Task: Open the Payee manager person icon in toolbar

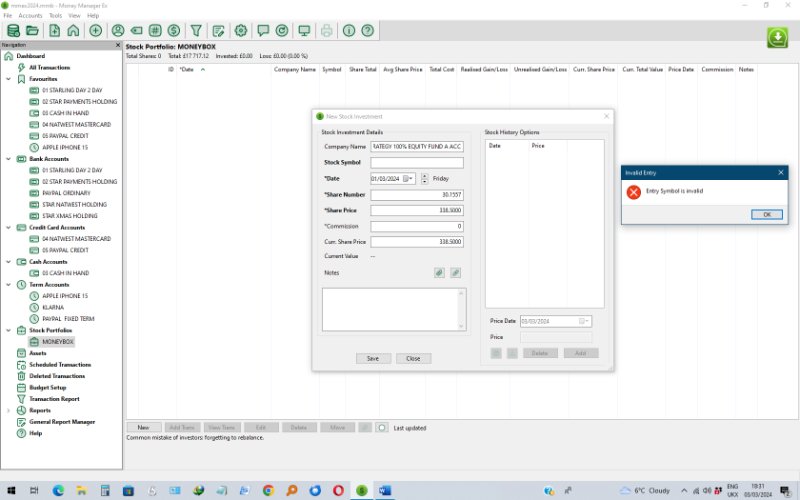Action: pos(118,31)
